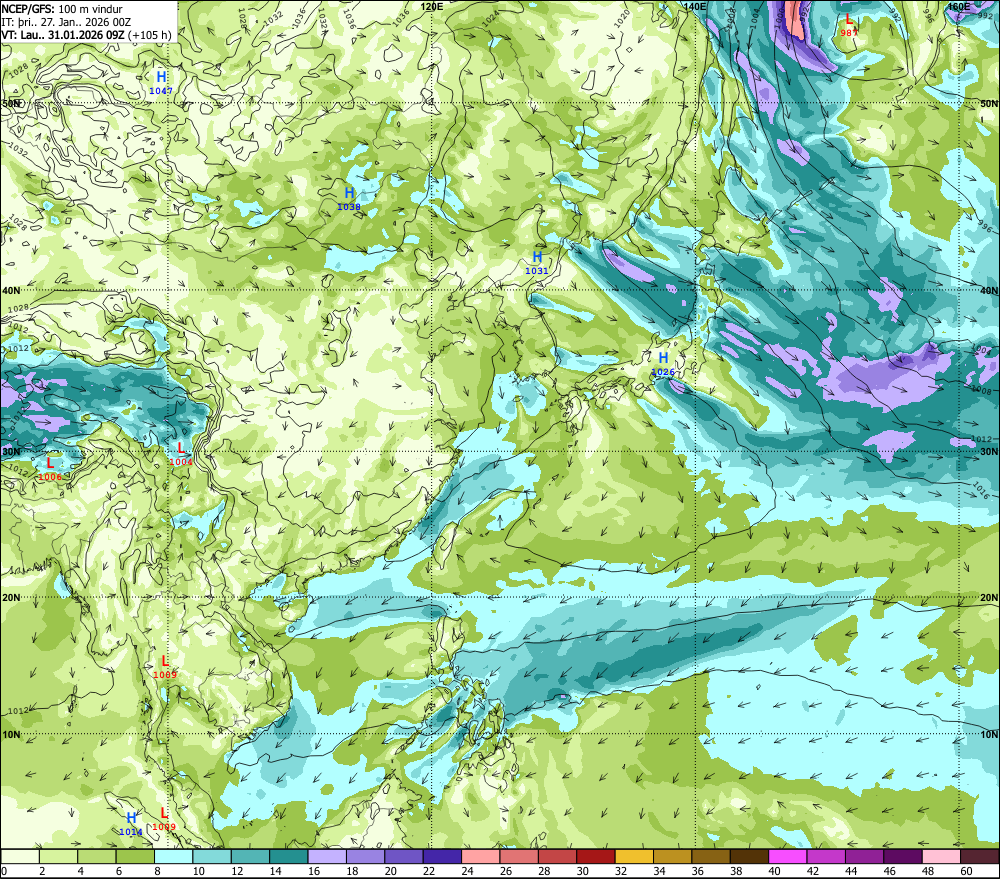Click the 160E longitude label

[x=959, y=6]
